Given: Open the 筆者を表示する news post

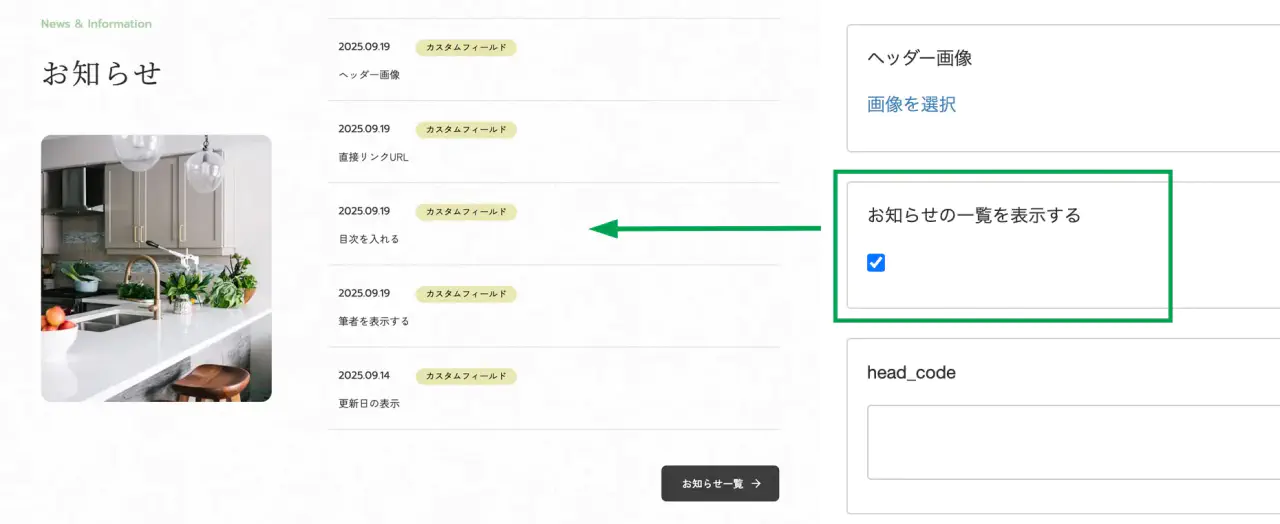Looking at the screenshot, I should (374, 321).
